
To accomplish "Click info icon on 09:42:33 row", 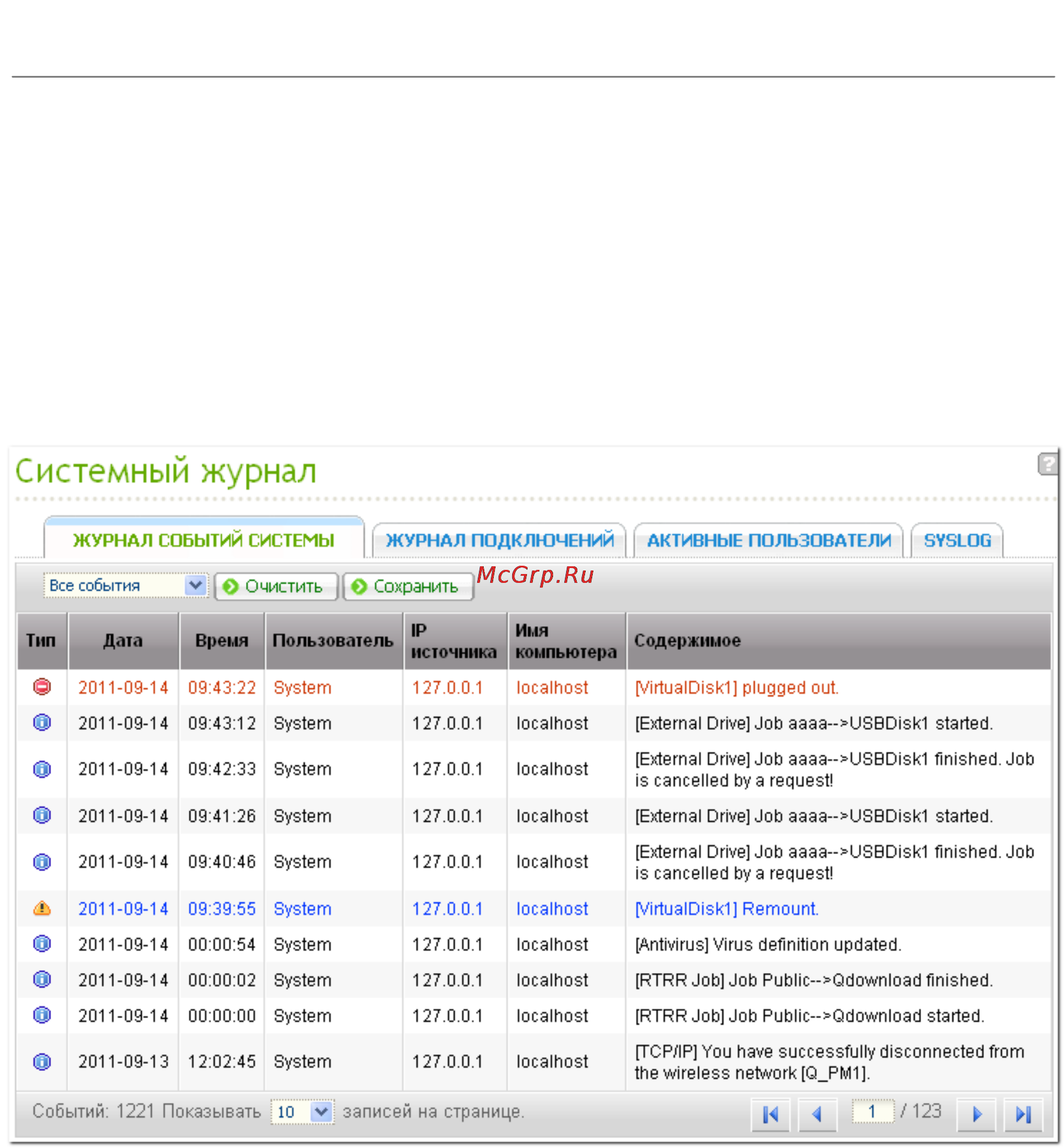I will pyautogui.click(x=42, y=769).
